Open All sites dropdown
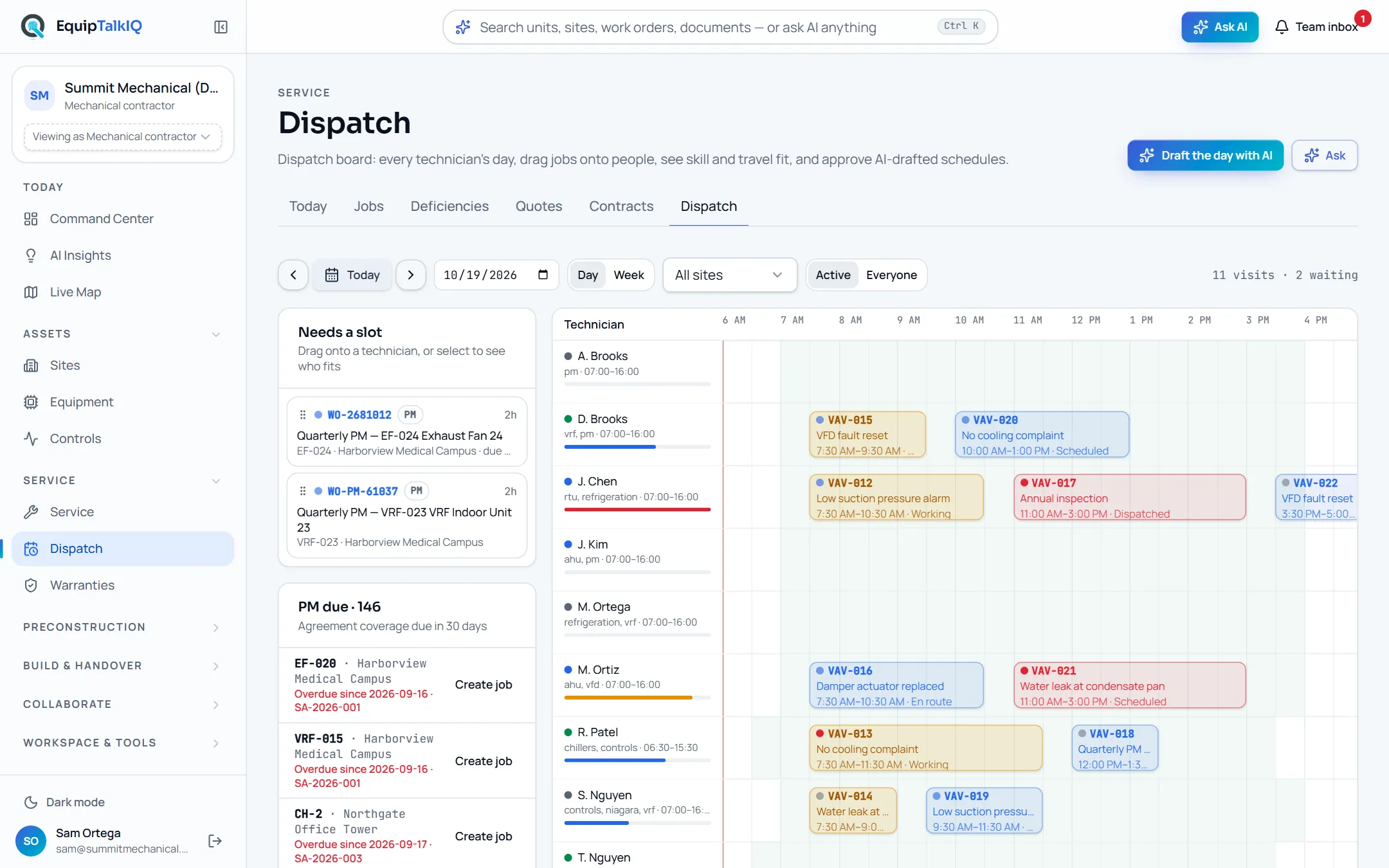Screen dimensions: 1389x868 pyautogui.click(x=730, y=275)
